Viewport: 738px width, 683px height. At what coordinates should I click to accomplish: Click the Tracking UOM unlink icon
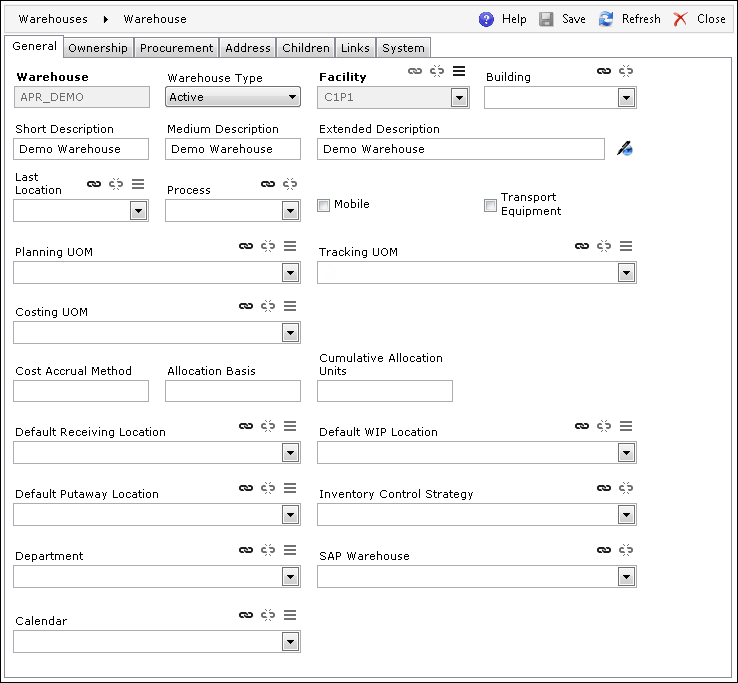coord(604,246)
